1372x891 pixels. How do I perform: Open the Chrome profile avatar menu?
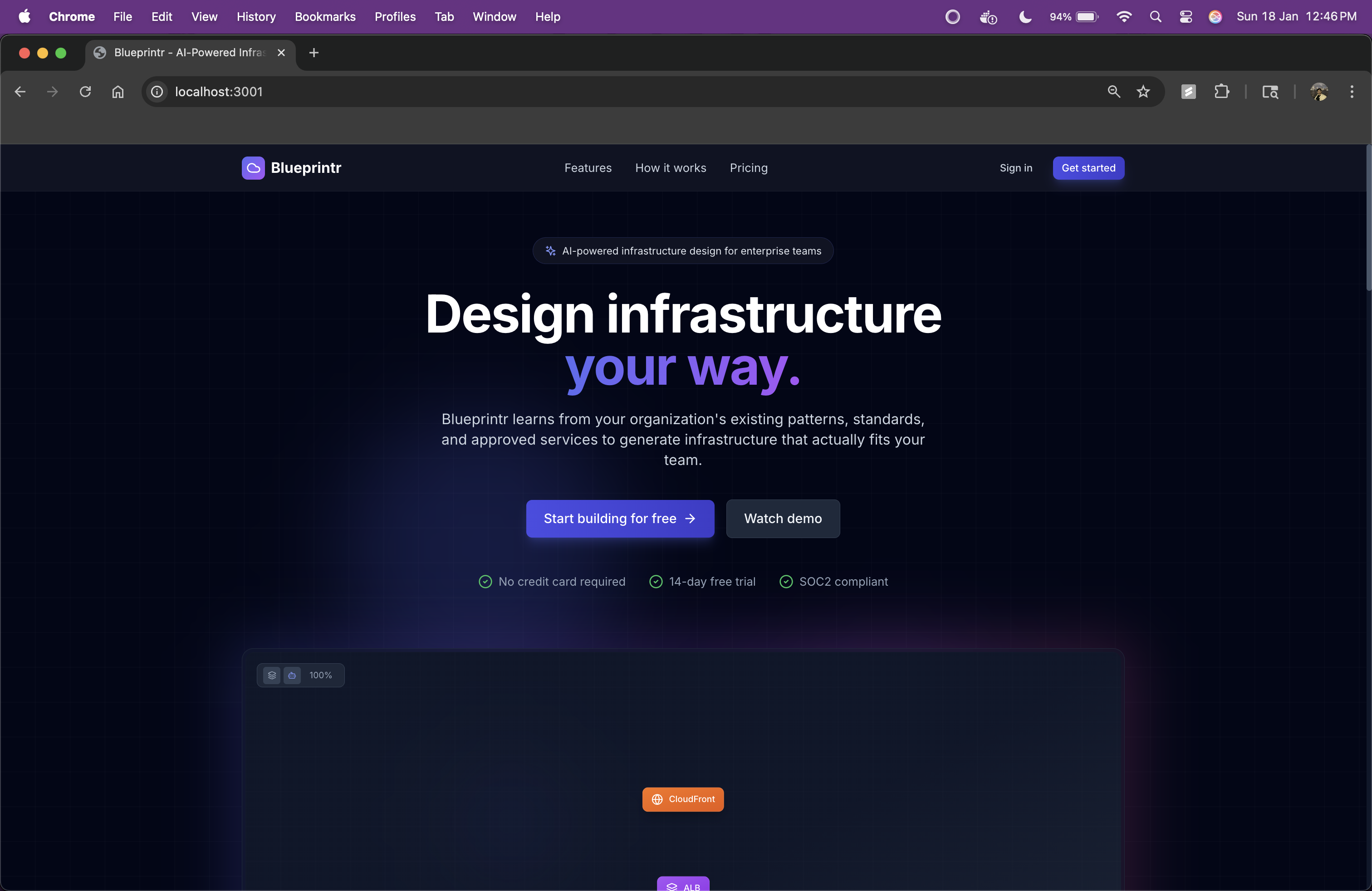(1319, 92)
